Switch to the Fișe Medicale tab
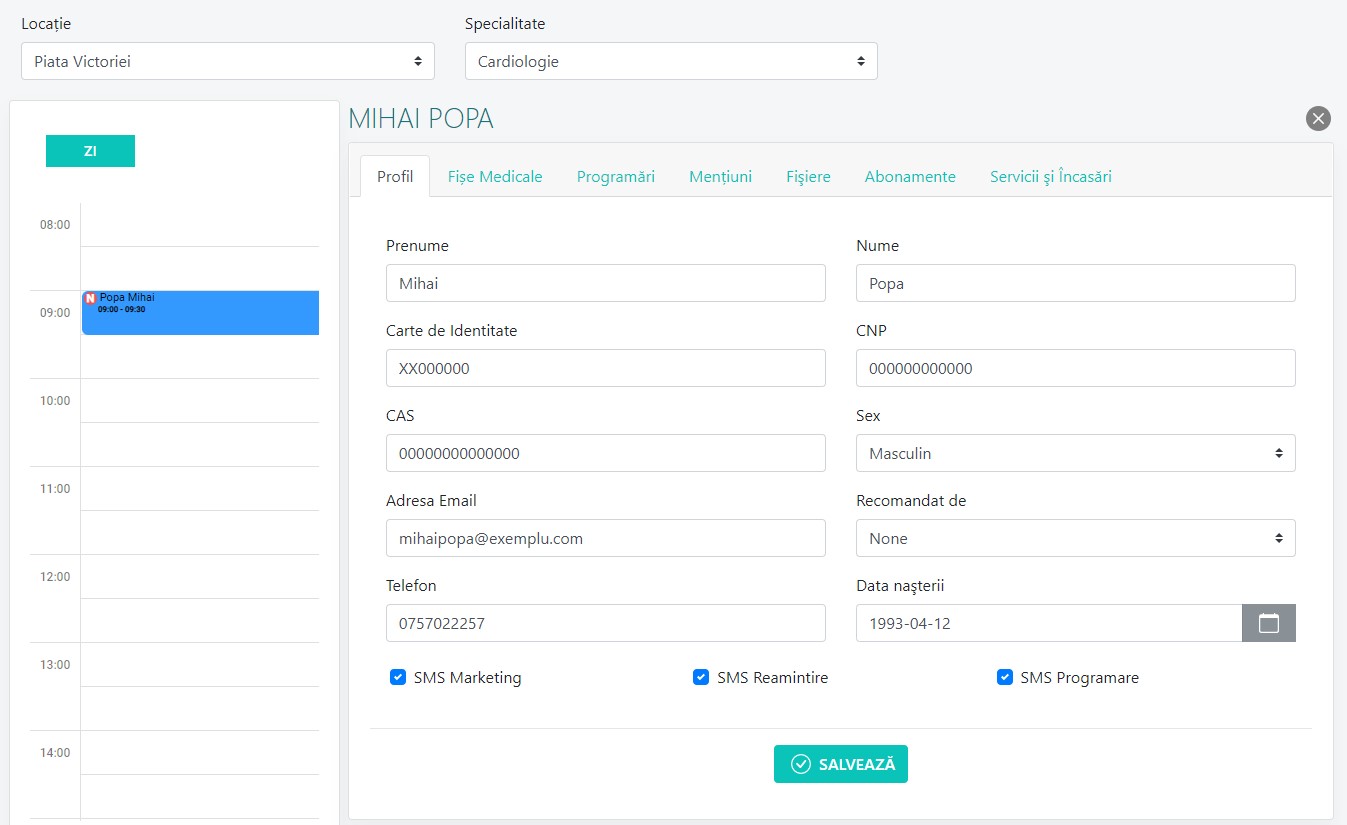Image resolution: width=1347 pixels, height=825 pixels. click(495, 177)
